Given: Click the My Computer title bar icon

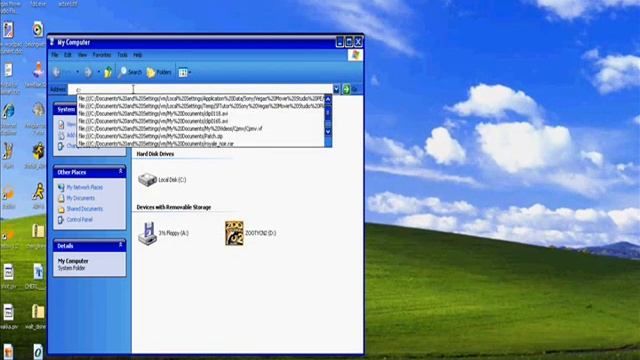Looking at the screenshot, I should click(52, 42).
